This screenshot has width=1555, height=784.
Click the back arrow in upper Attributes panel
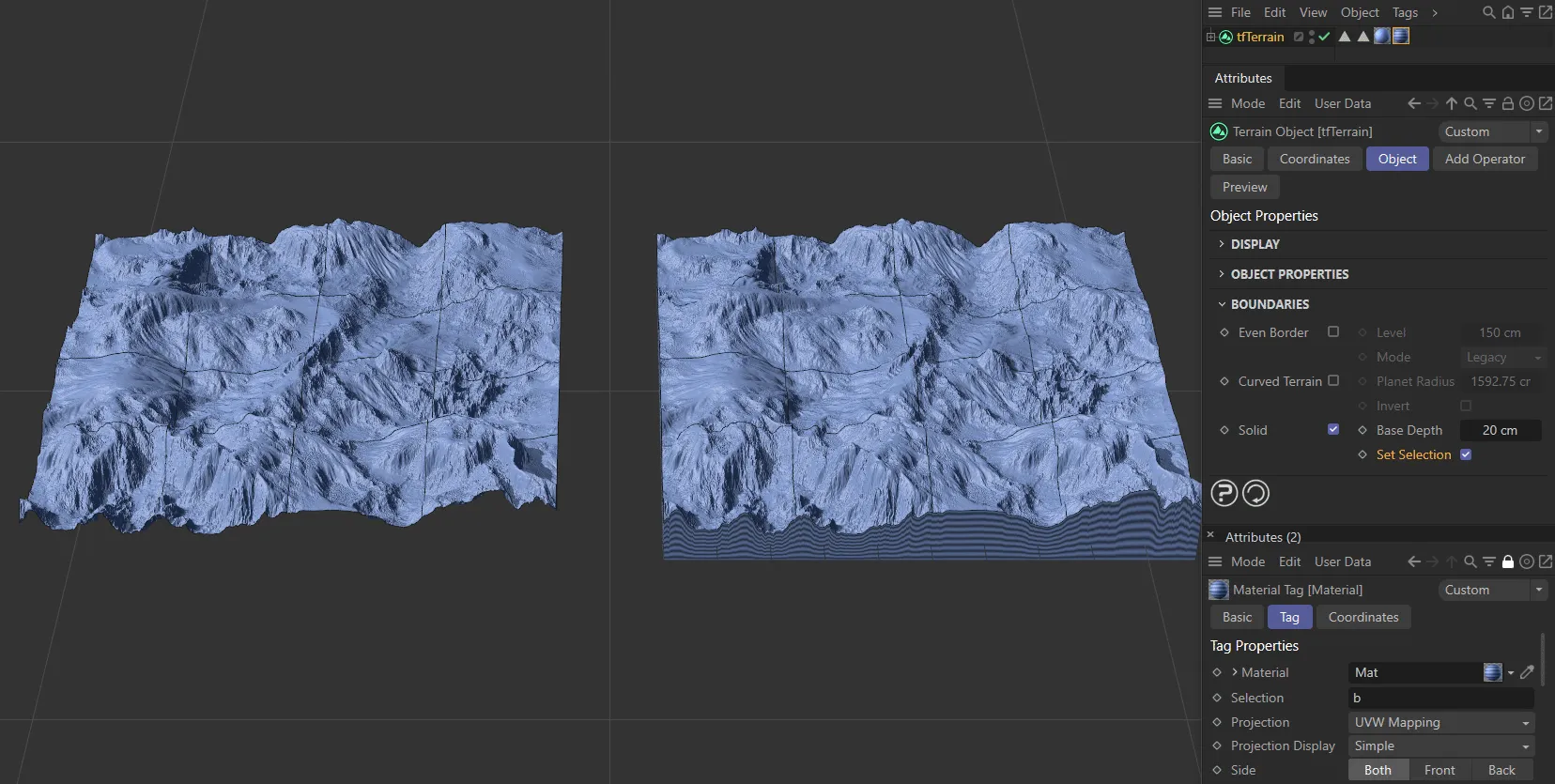[1414, 103]
